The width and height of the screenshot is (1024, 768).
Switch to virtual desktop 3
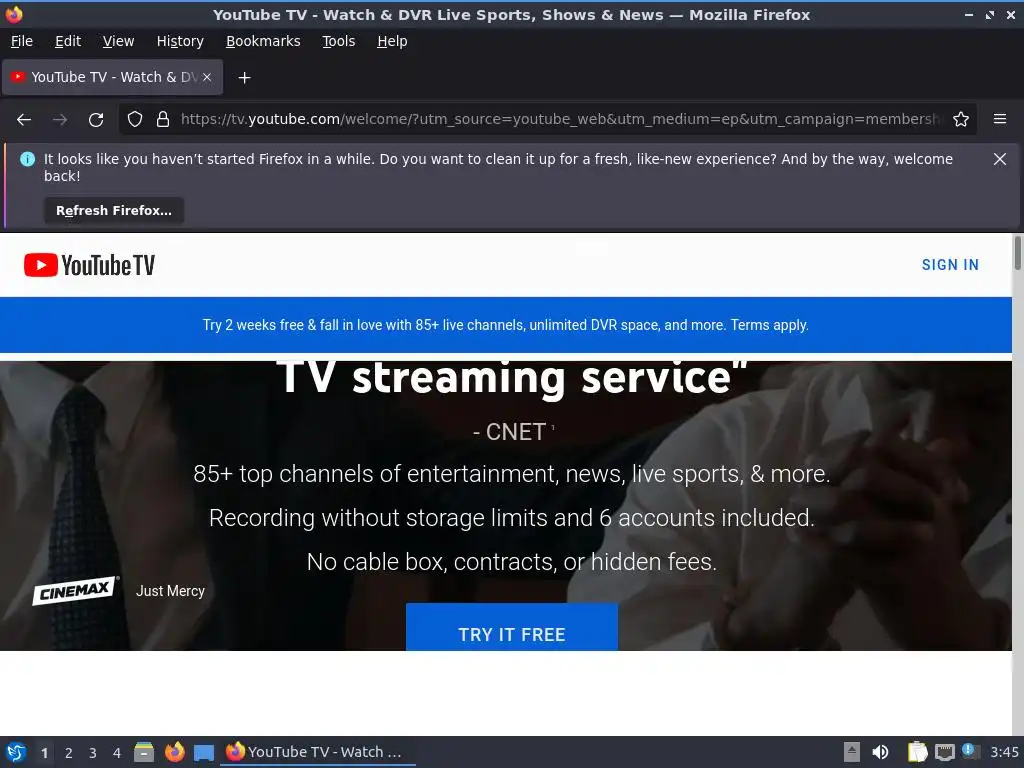[x=93, y=753]
